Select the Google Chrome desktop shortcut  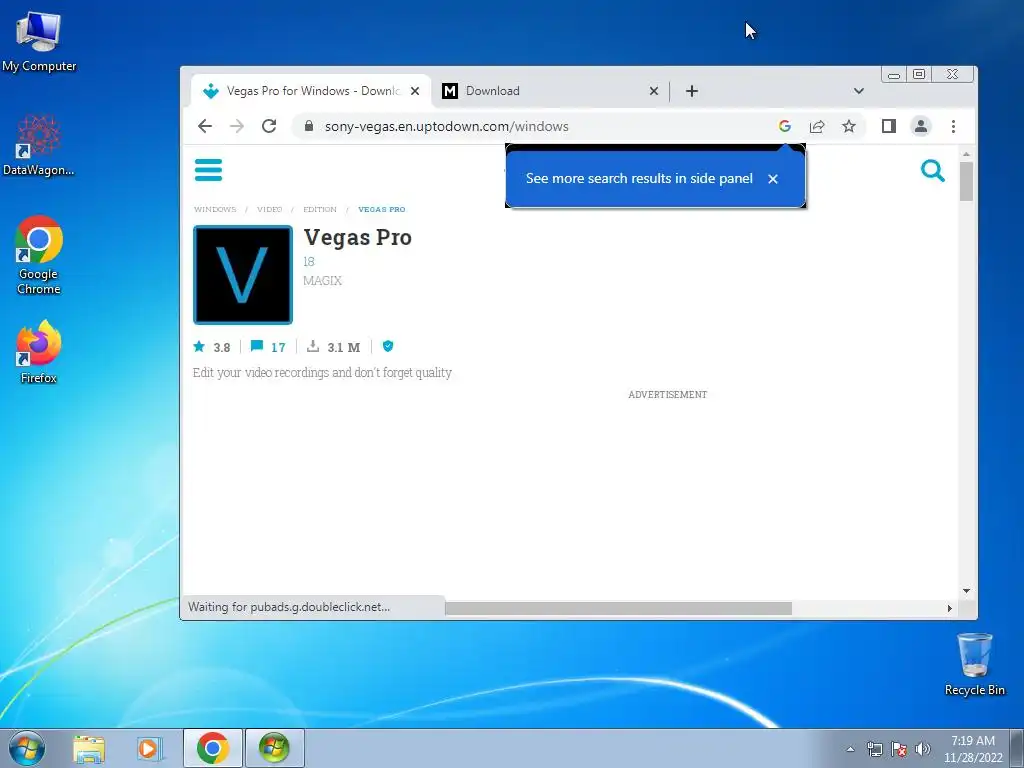pos(39,255)
